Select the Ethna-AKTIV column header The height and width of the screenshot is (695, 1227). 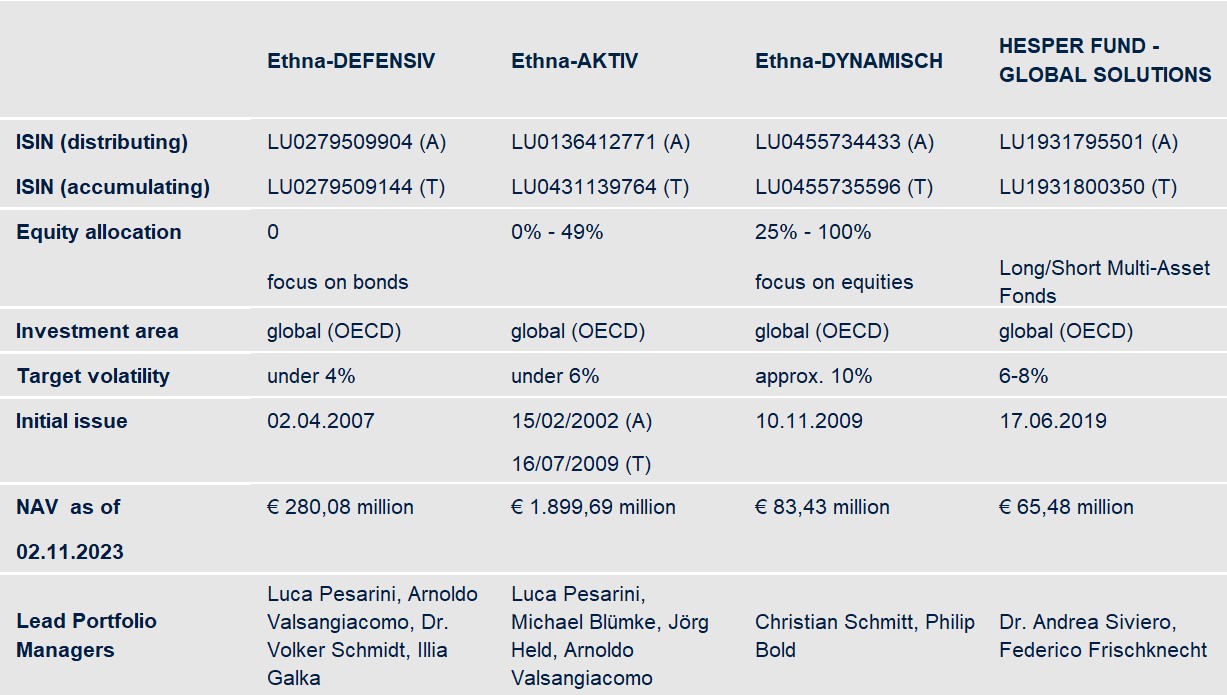coord(574,61)
